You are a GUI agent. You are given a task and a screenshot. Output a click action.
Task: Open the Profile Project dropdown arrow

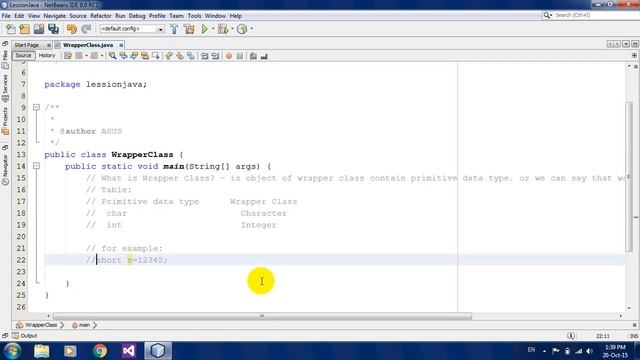tap(251, 29)
